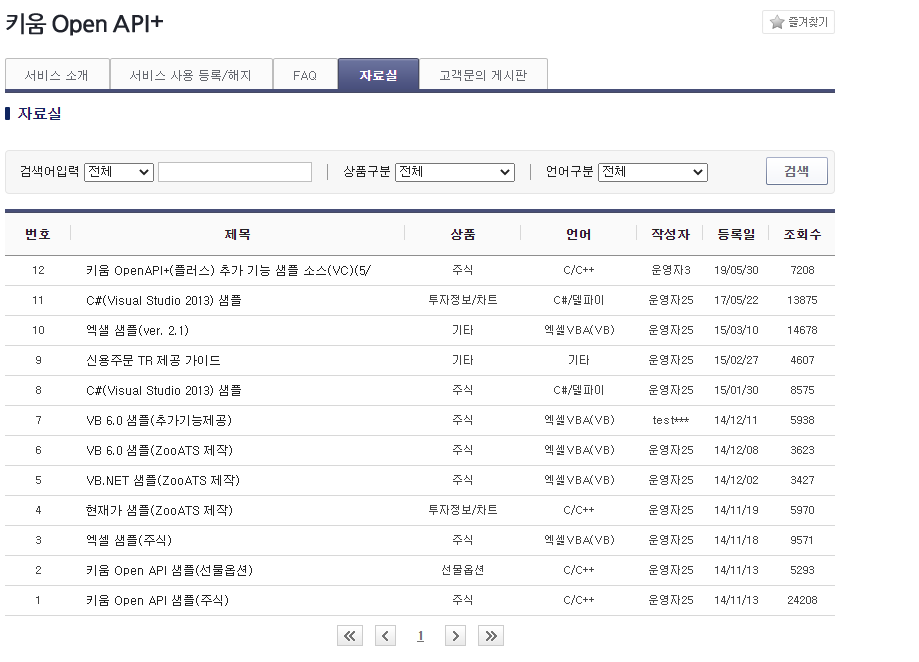Open the VB 6.0 샘플(추가기능제공) post

(159, 421)
